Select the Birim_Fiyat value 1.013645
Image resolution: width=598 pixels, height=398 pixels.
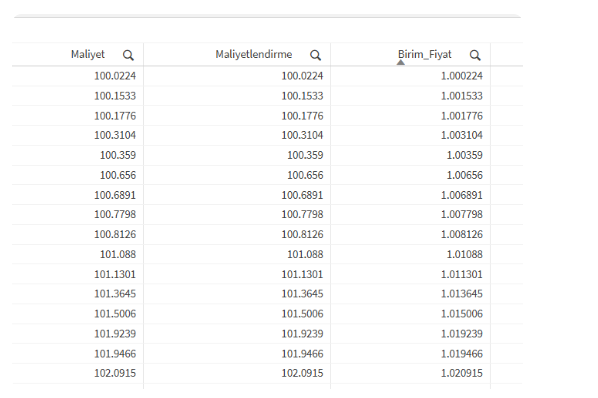pyautogui.click(x=462, y=294)
